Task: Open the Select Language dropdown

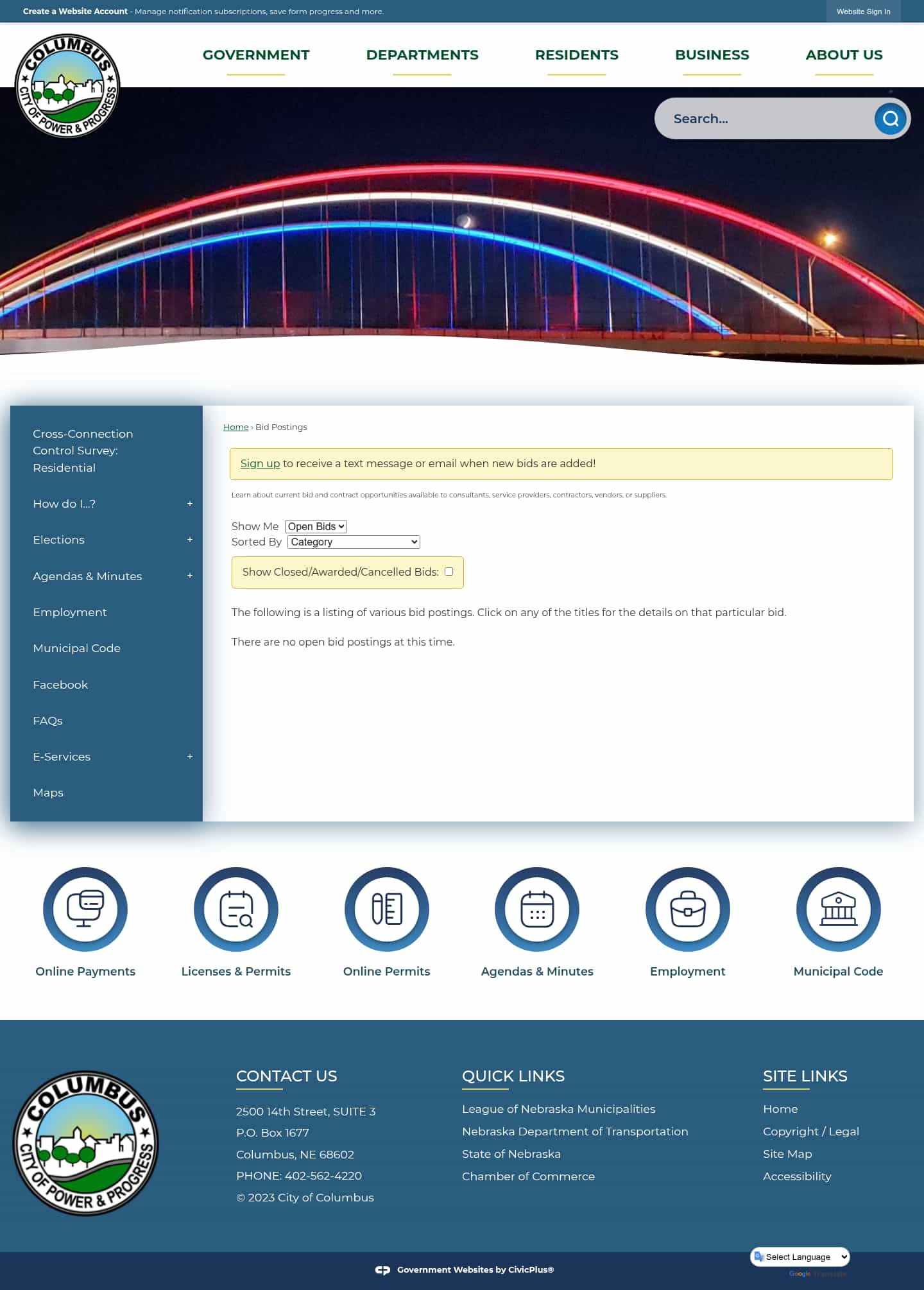Action: click(x=800, y=1257)
